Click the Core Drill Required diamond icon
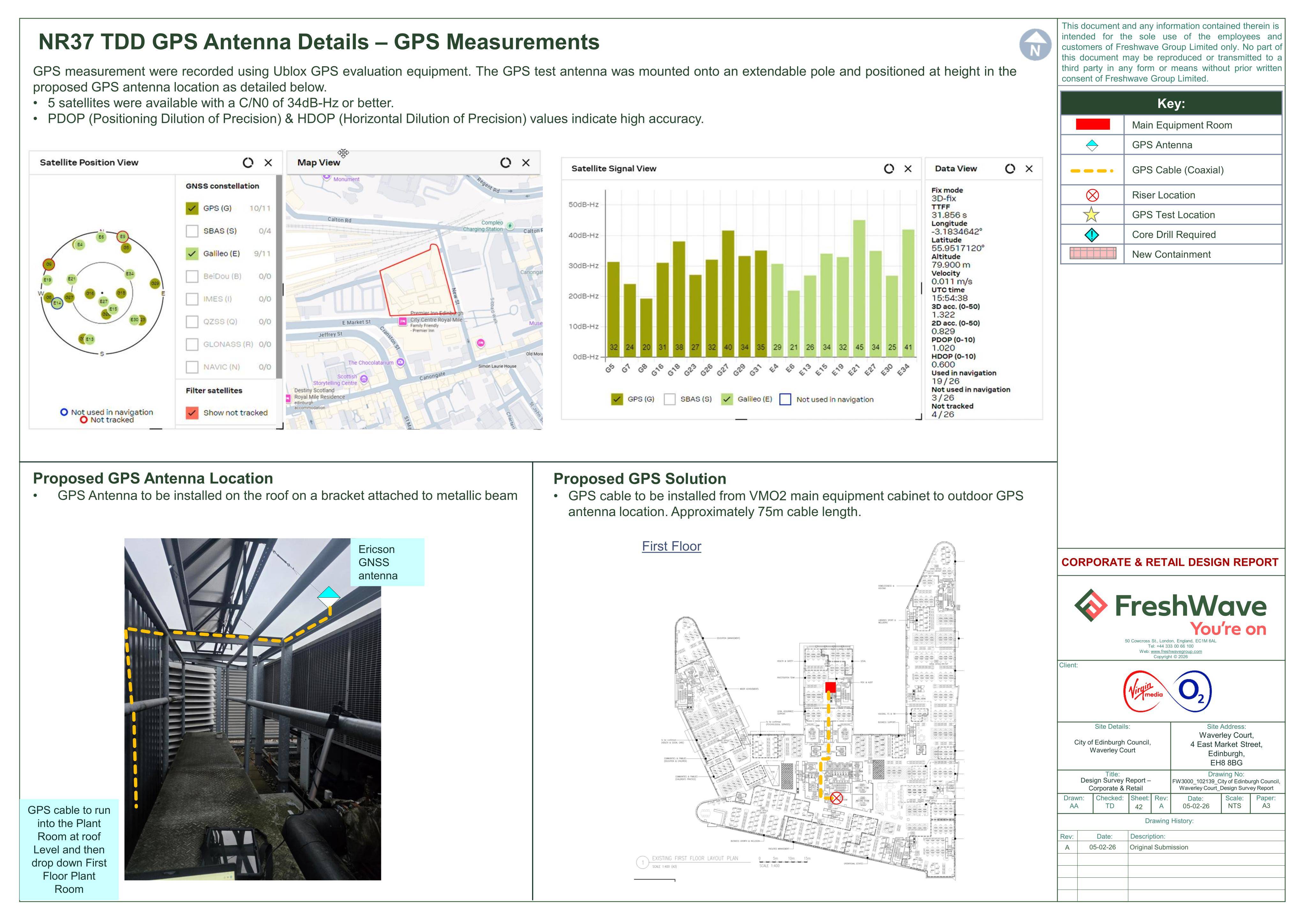Image resolution: width=1307 pixels, height=924 pixels. coord(1091,234)
